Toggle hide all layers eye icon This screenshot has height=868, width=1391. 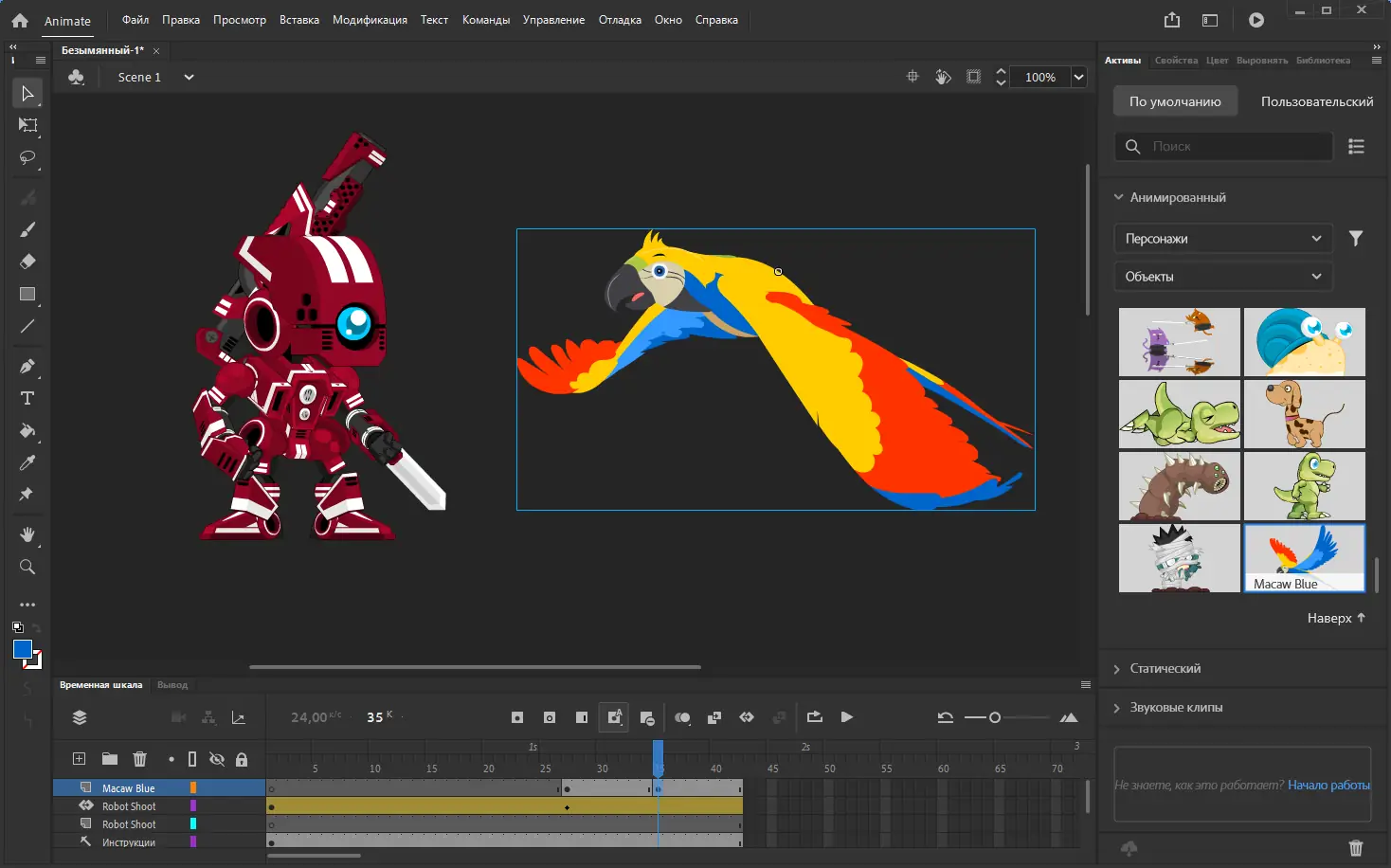(217, 759)
